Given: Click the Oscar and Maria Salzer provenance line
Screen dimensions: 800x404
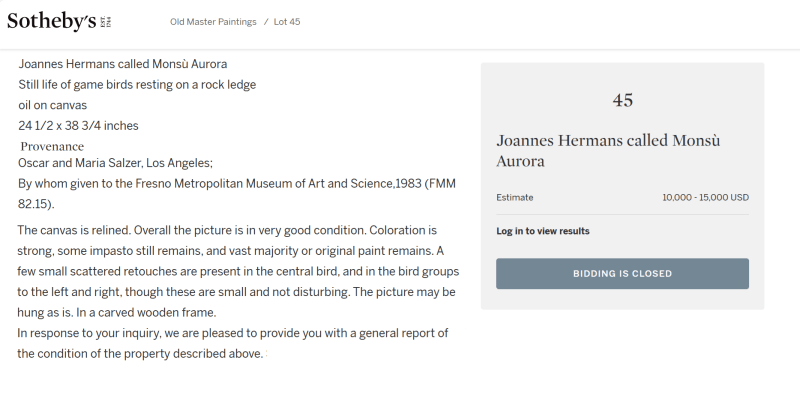Looking at the screenshot, I should (115, 163).
